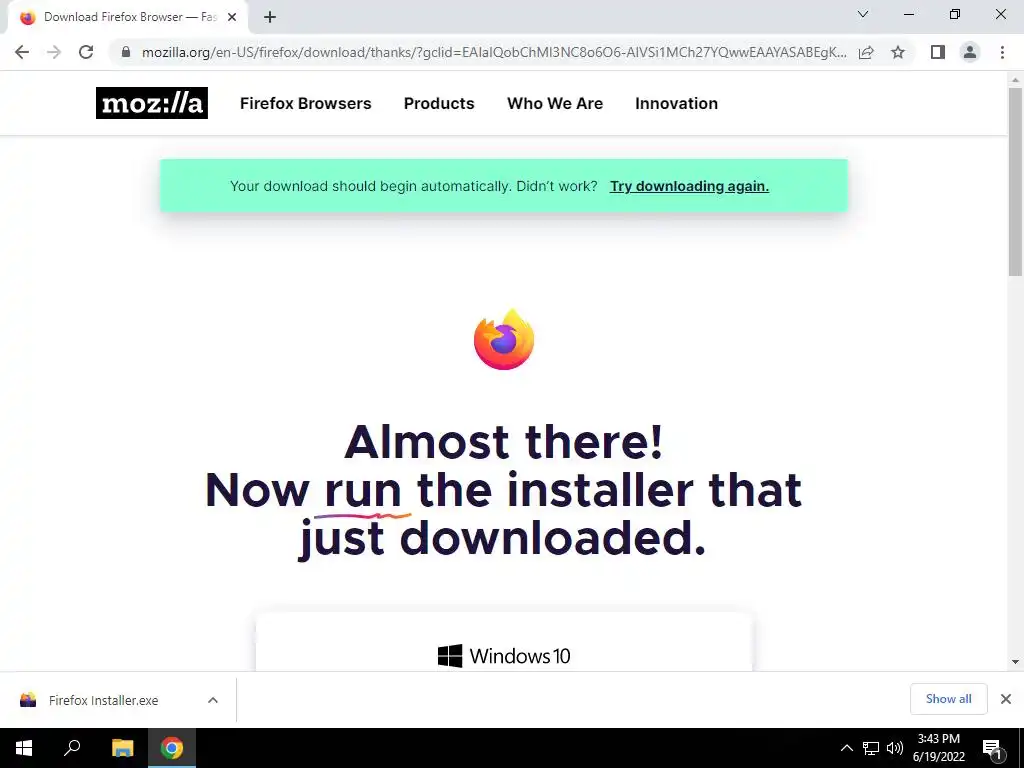The width and height of the screenshot is (1024, 768).
Task: Click the Windows 10 logo card
Action: 504,656
